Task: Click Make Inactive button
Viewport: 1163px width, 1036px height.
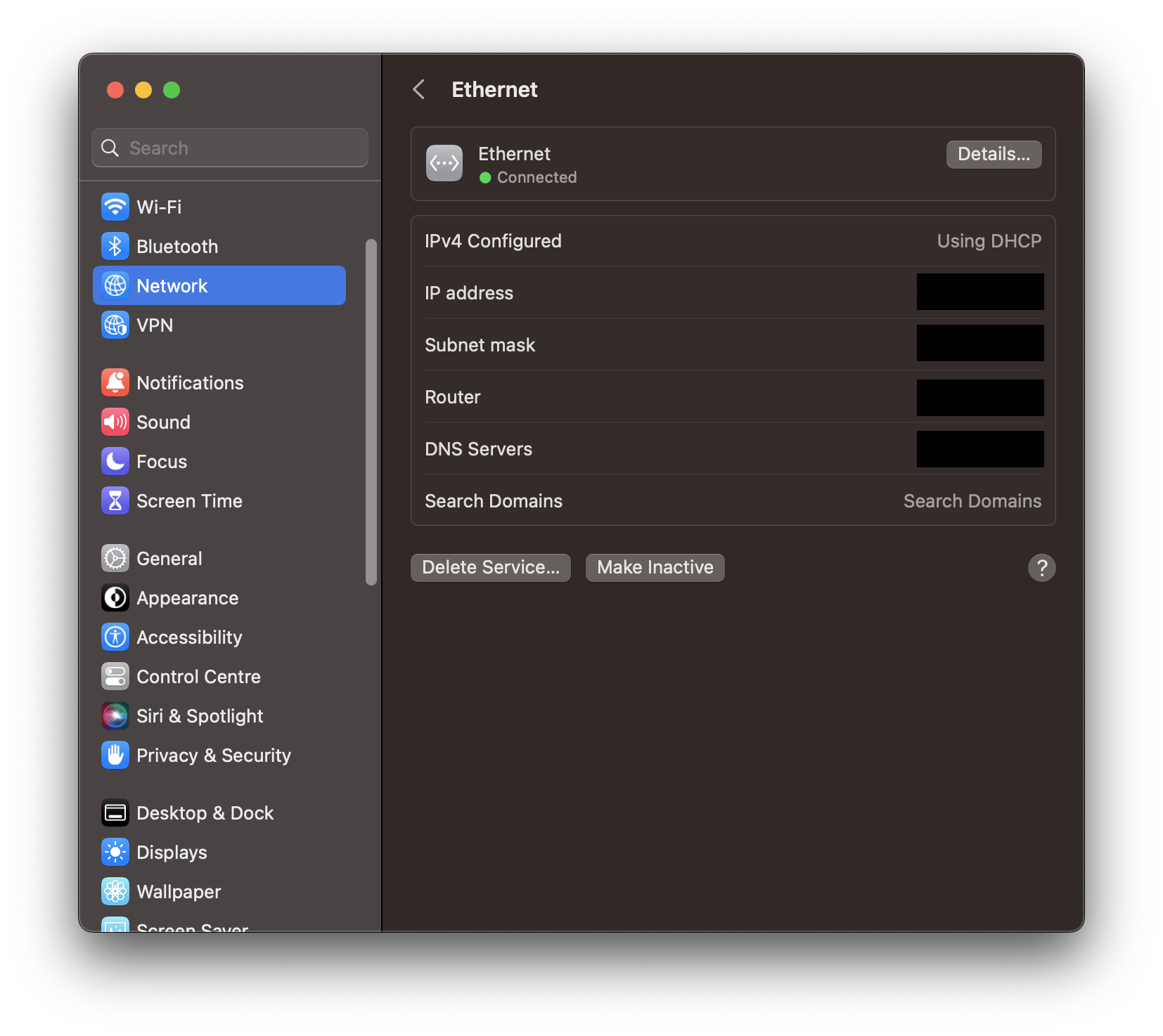Action: coord(655,567)
